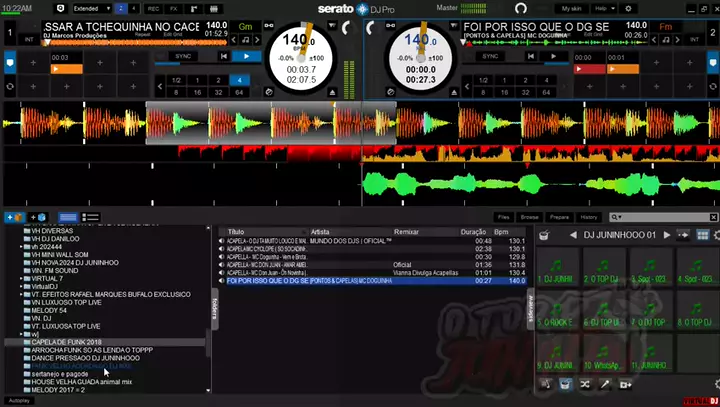Eject track from deck 2
The height and width of the screenshot is (407, 720).
pyautogui.click(x=454, y=92)
